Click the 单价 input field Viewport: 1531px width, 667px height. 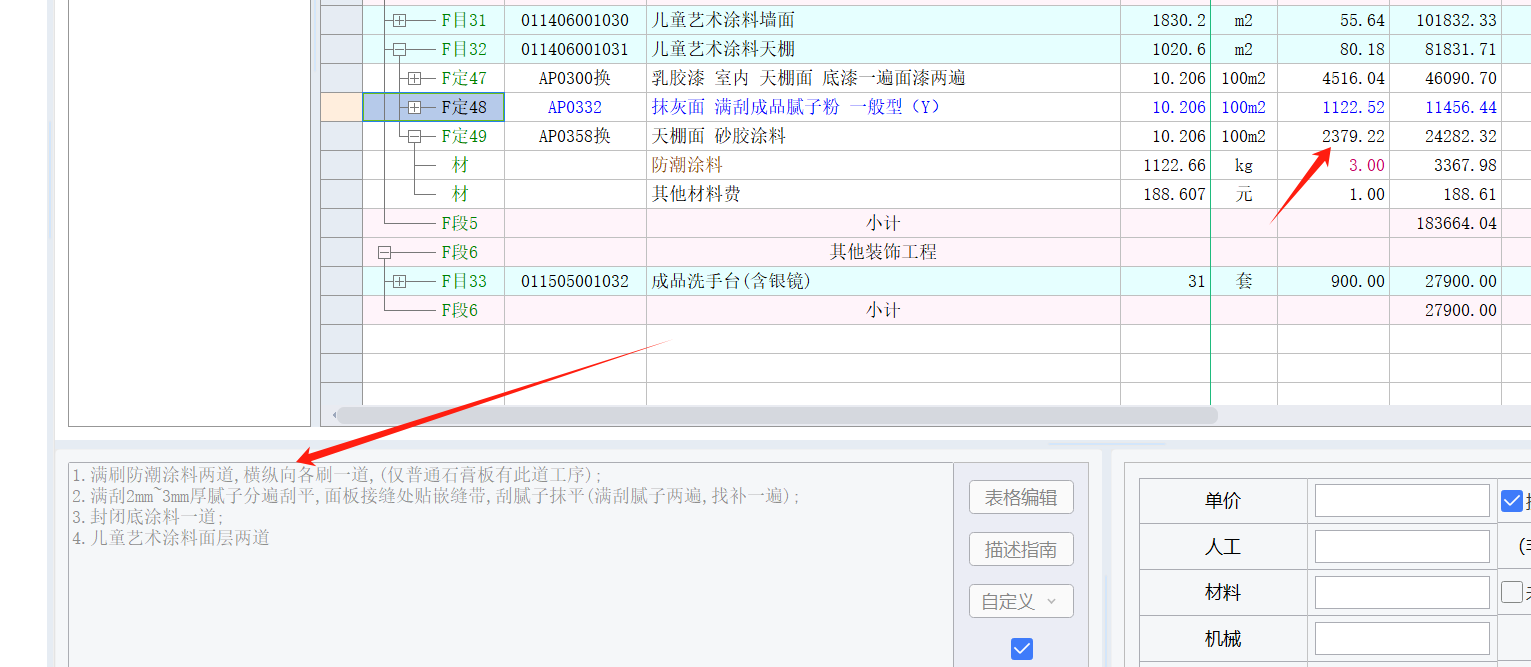coord(1402,500)
